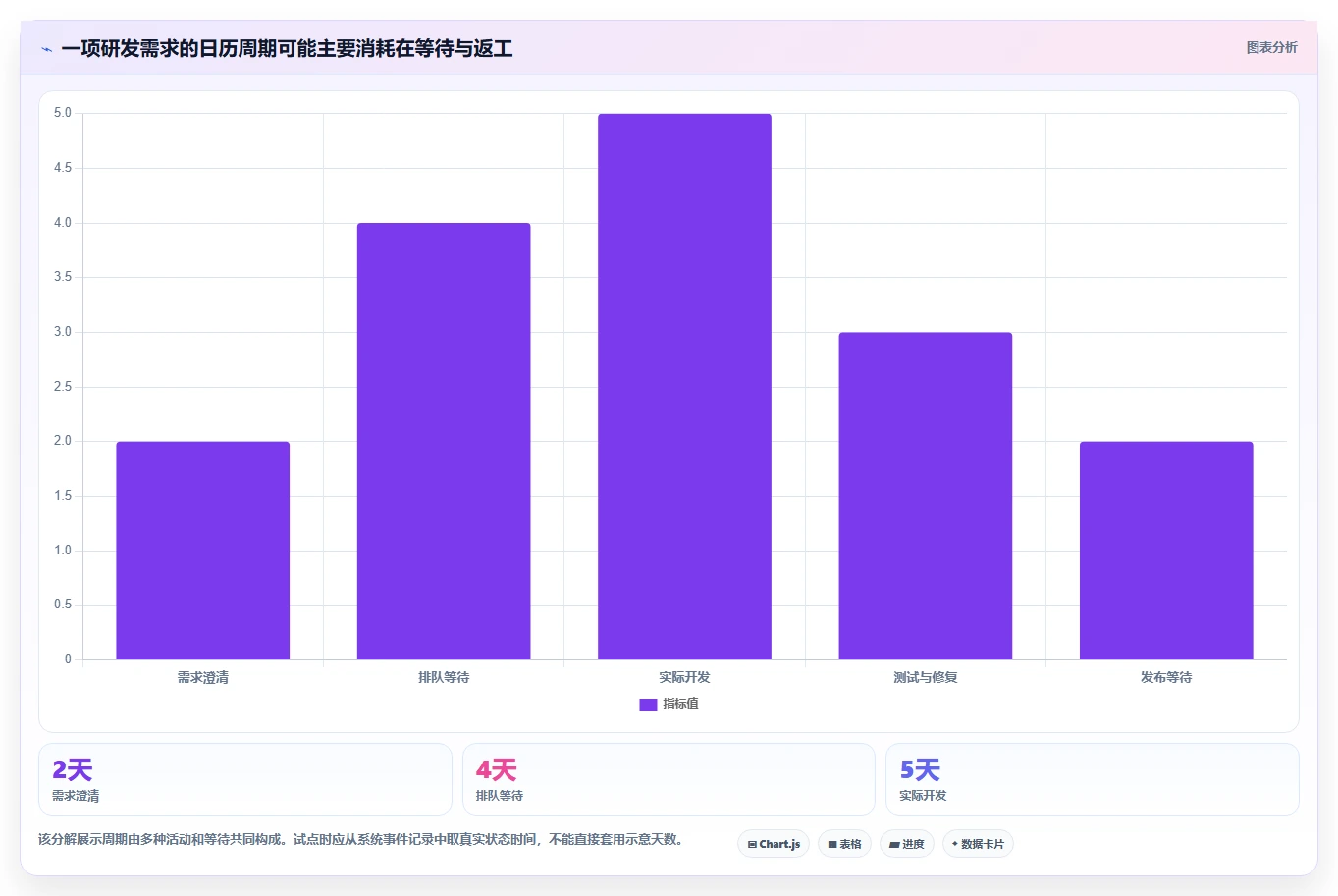The image size is (1338, 896).
Task: Click the 进度 tag chip
Action: click(x=907, y=844)
